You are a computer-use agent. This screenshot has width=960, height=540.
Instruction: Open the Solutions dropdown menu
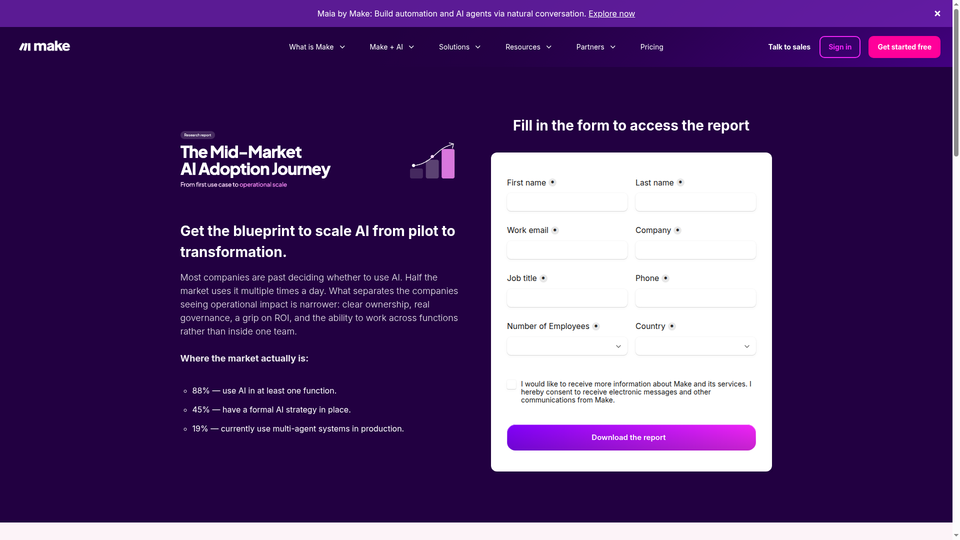[459, 47]
